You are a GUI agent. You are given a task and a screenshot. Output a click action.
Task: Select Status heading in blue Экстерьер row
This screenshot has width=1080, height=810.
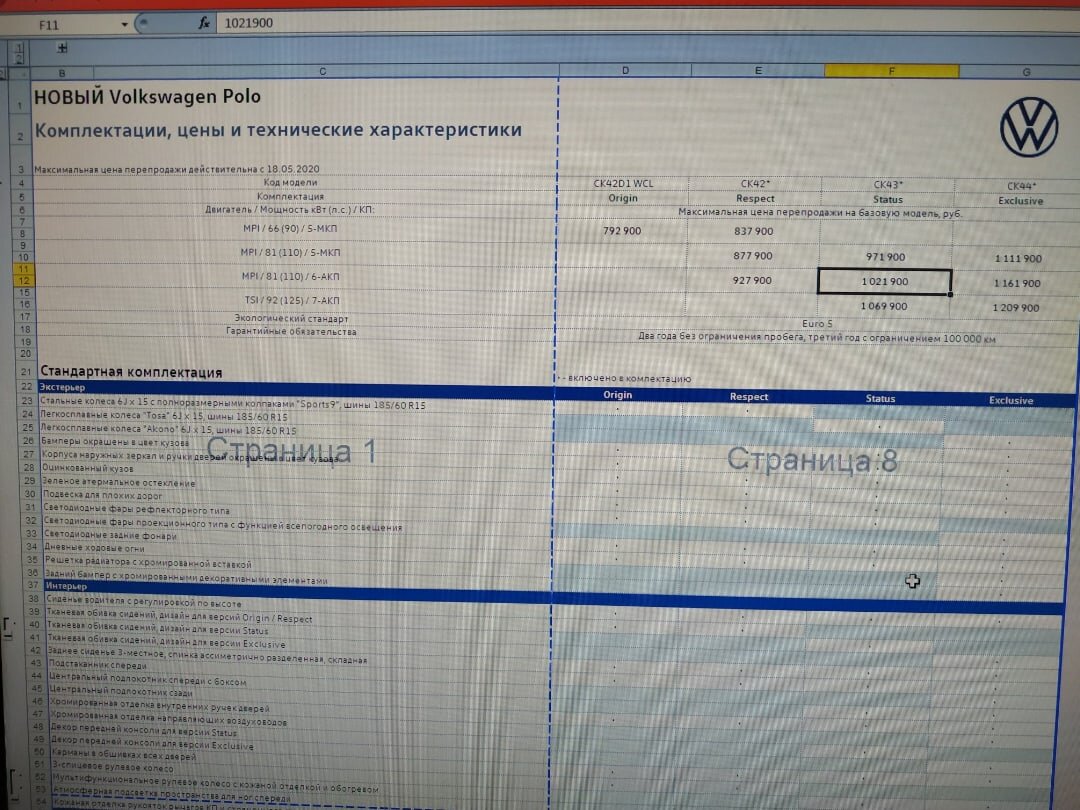coord(880,399)
